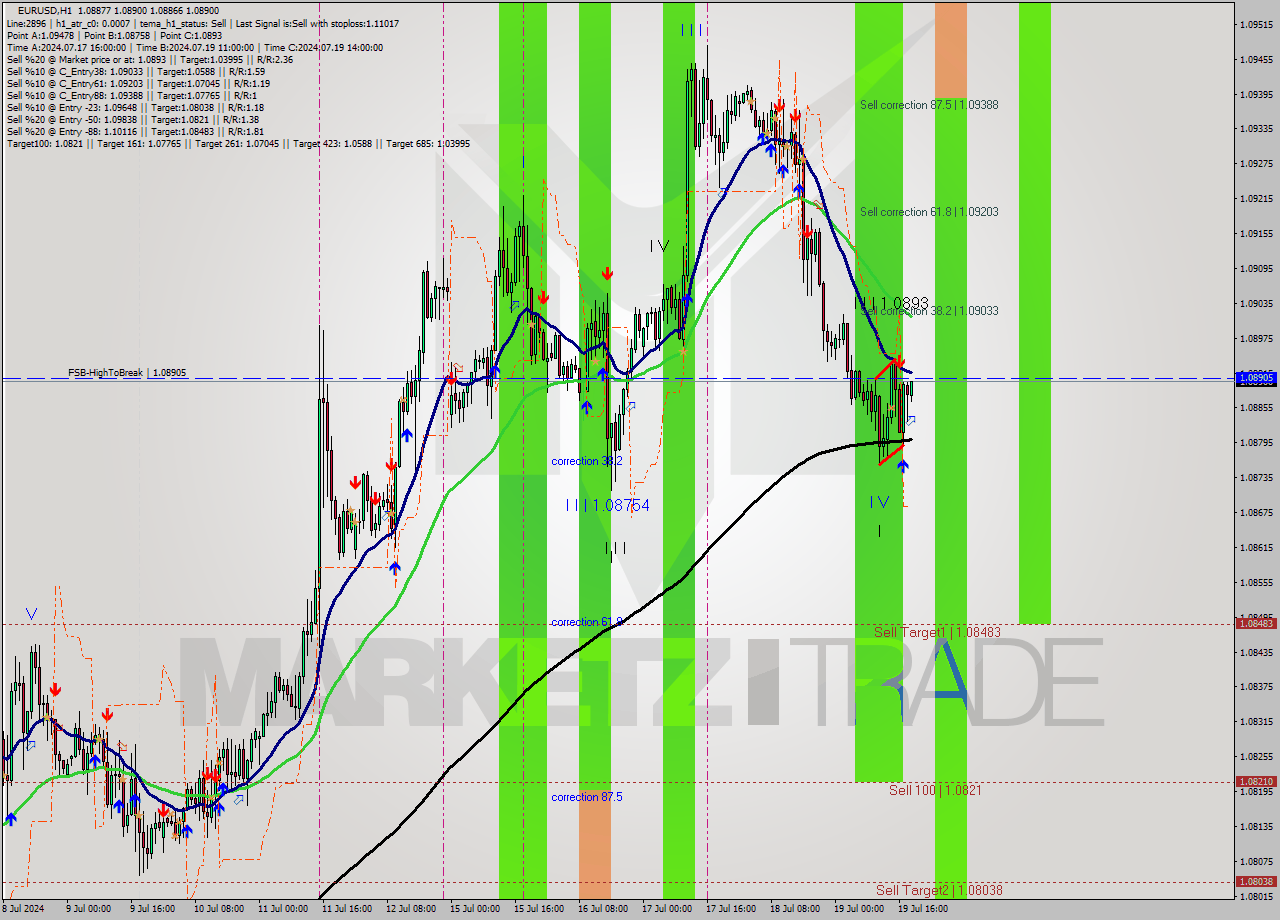Click the 1.09155 price axis value
Screen dimensions: 1280x920
pyautogui.click(x=1255, y=233)
